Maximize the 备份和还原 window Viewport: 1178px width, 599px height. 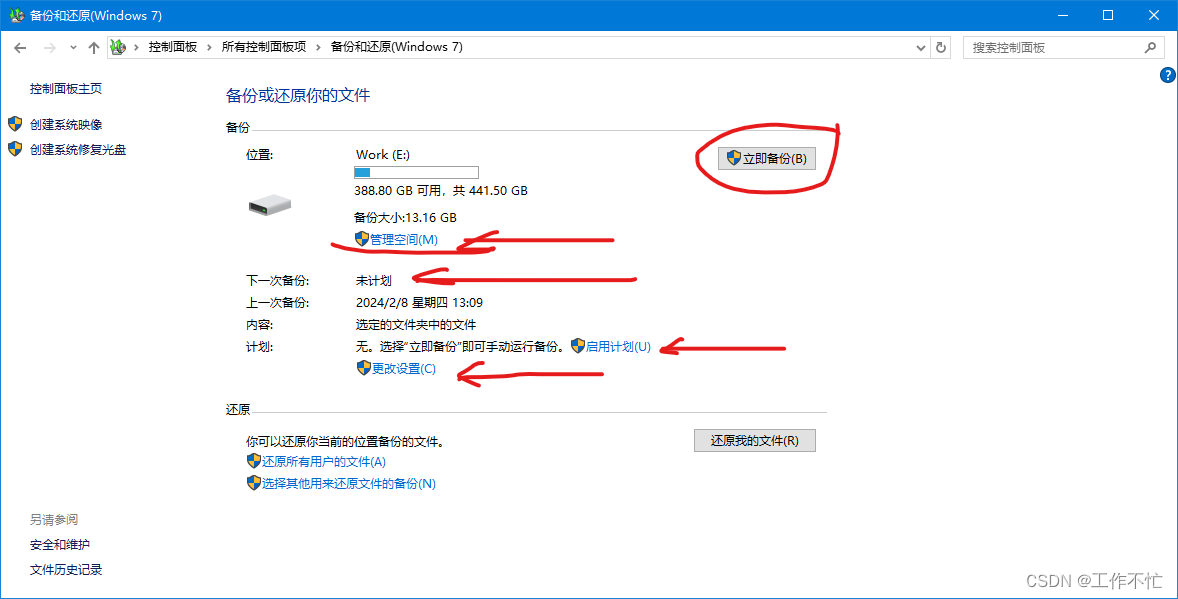click(1108, 15)
